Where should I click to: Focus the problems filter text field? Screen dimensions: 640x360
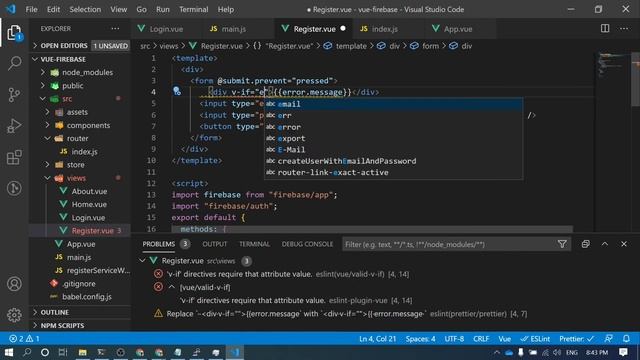(449, 244)
